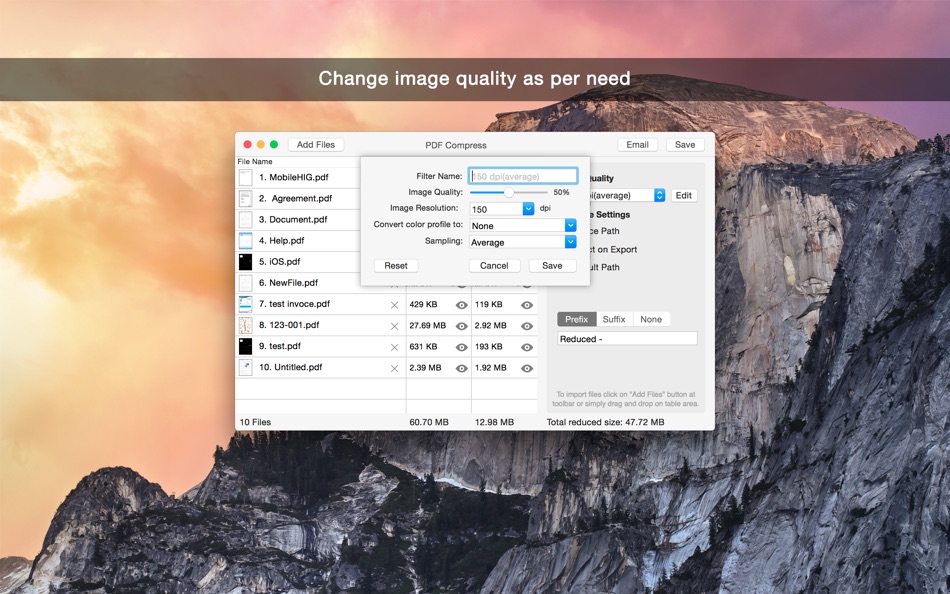
Task: Click Reset button in filter dialog
Action: click(396, 265)
